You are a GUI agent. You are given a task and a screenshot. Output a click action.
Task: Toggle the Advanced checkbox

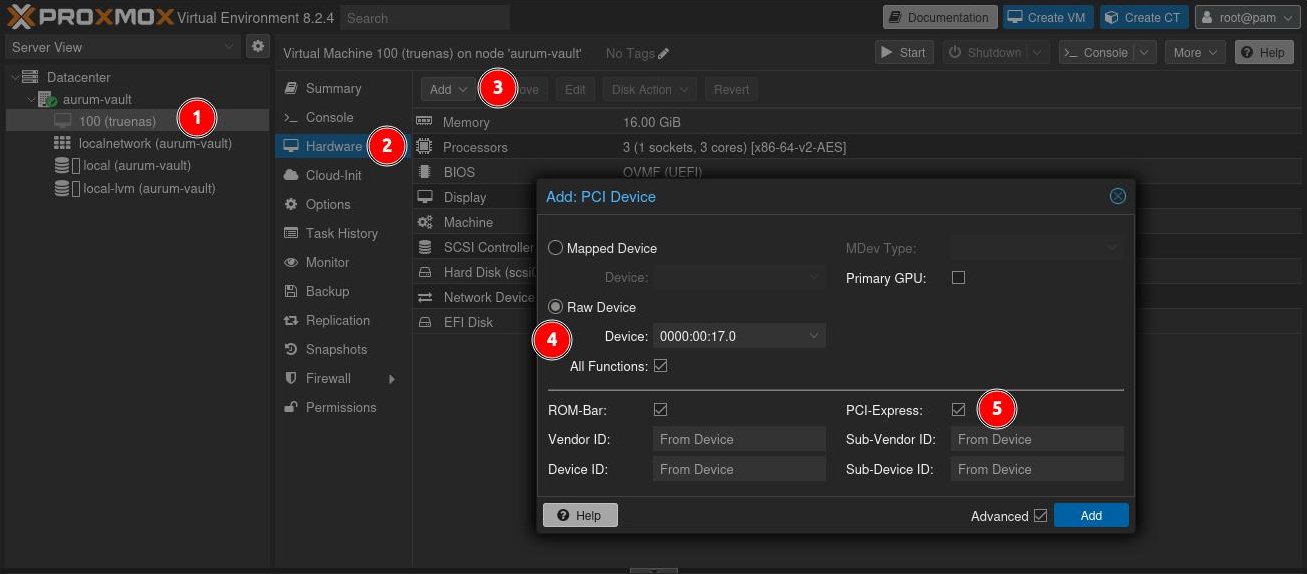pos(1040,516)
